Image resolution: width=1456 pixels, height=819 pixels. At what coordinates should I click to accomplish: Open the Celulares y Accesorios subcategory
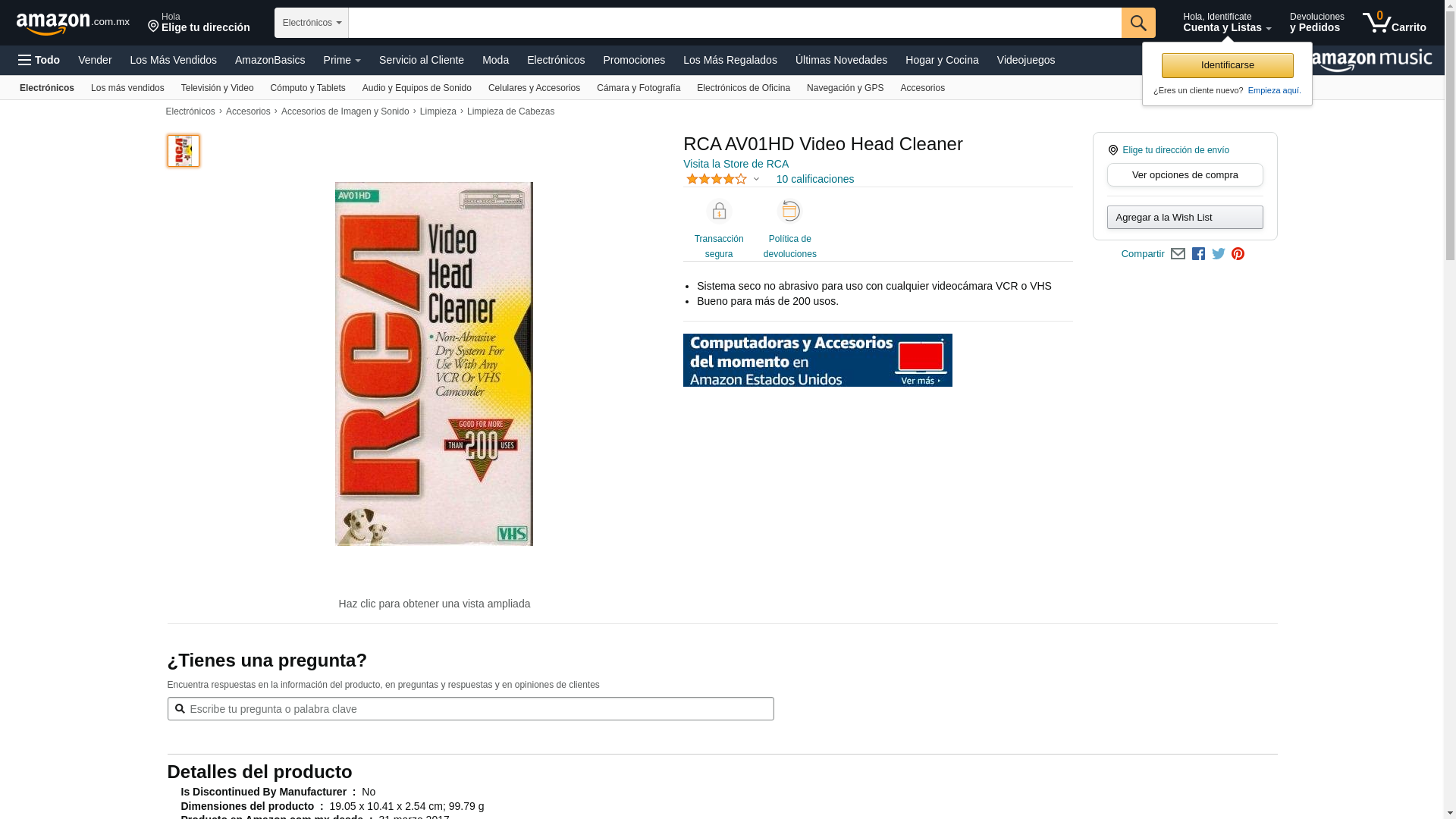point(534,88)
